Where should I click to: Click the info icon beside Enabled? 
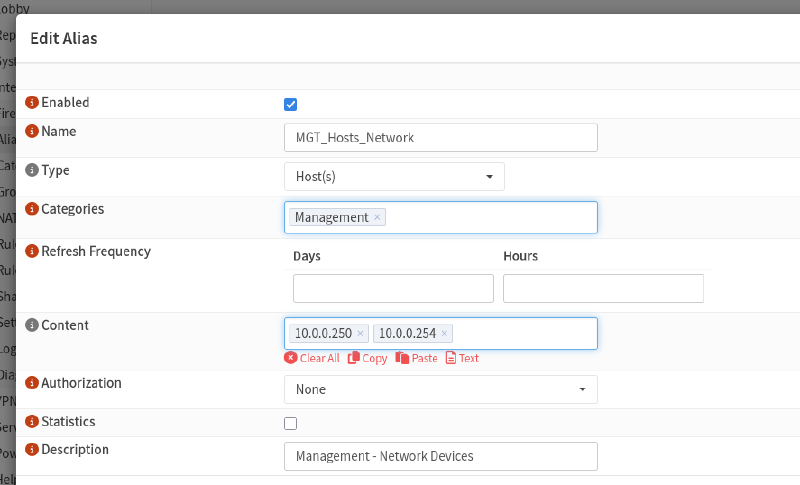[32, 103]
